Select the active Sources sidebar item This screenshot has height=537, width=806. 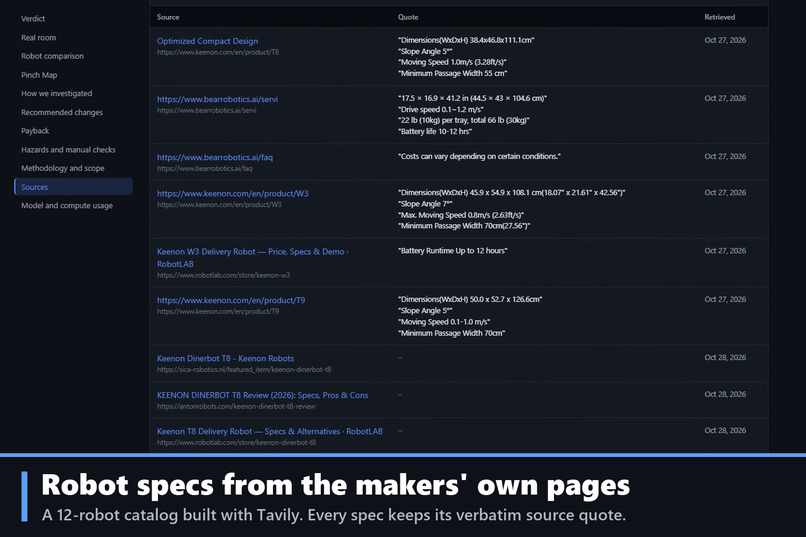click(x=74, y=187)
